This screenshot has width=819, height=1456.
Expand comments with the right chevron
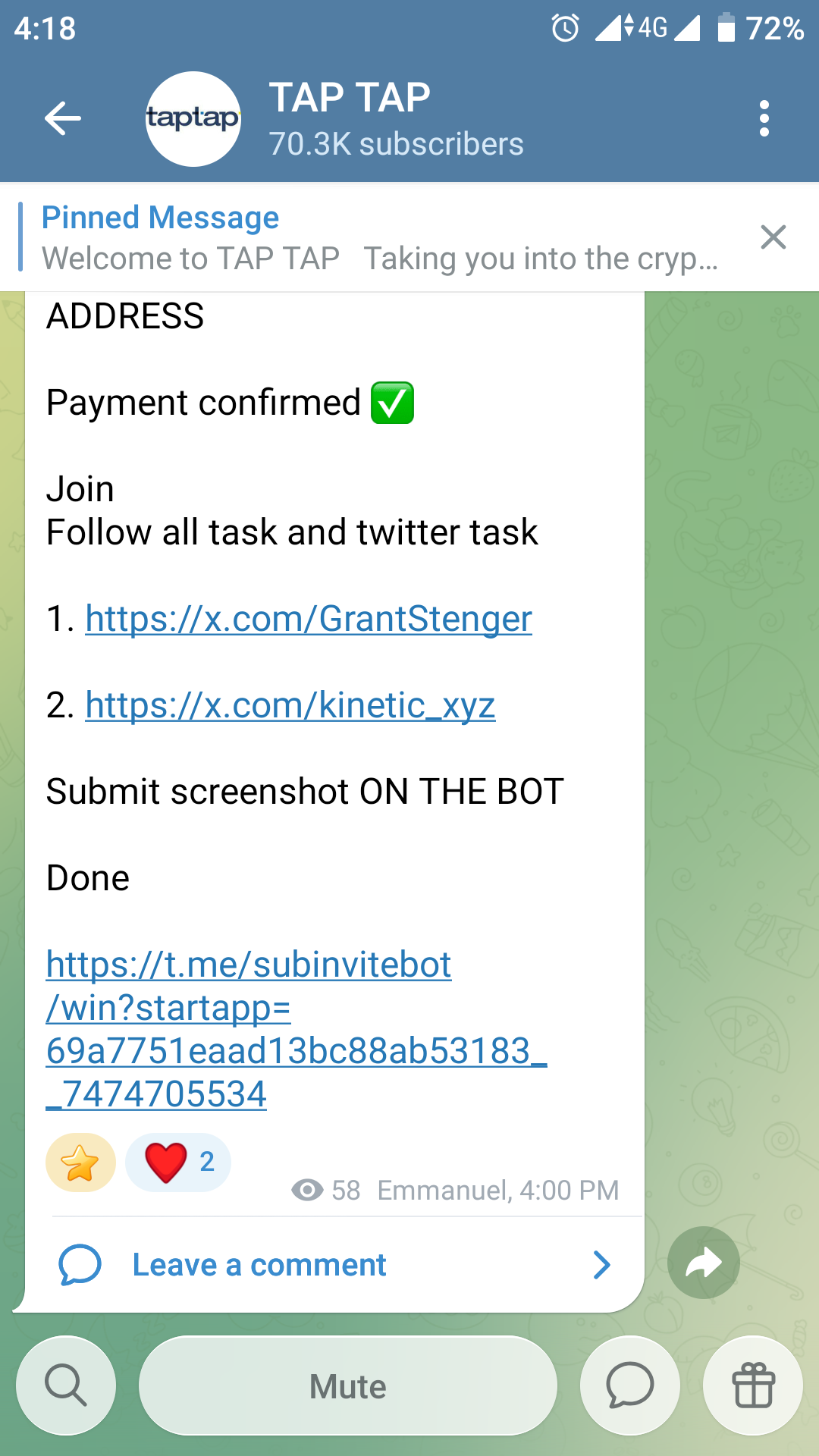point(601,1265)
